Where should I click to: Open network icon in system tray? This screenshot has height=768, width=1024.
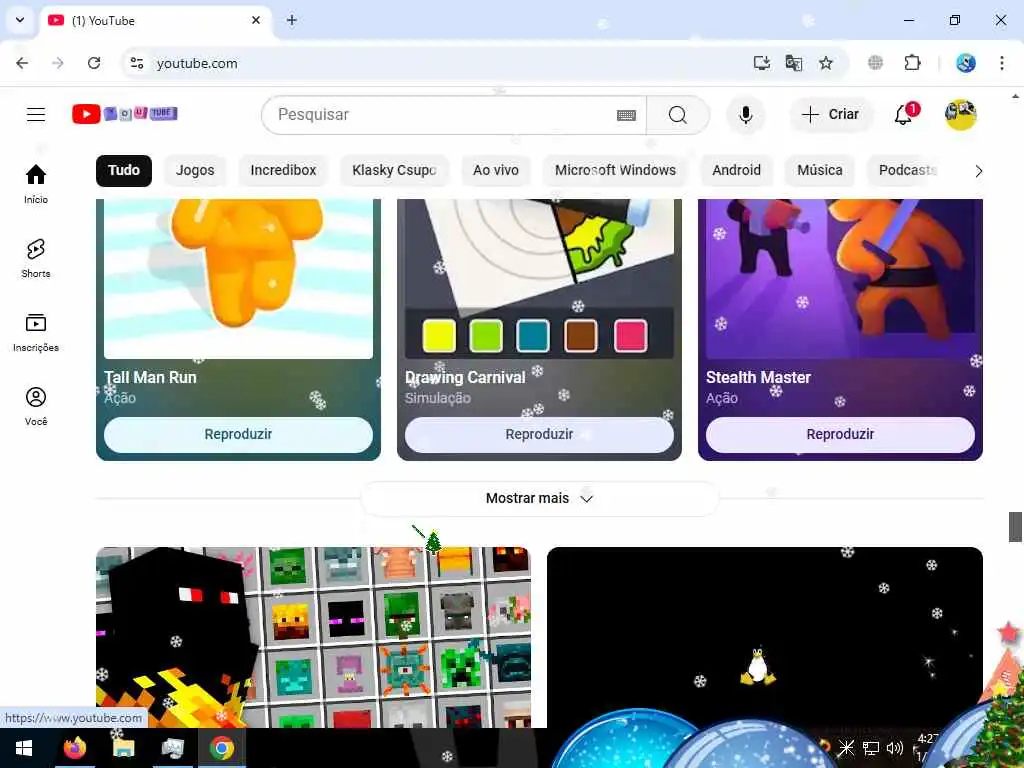point(871,748)
